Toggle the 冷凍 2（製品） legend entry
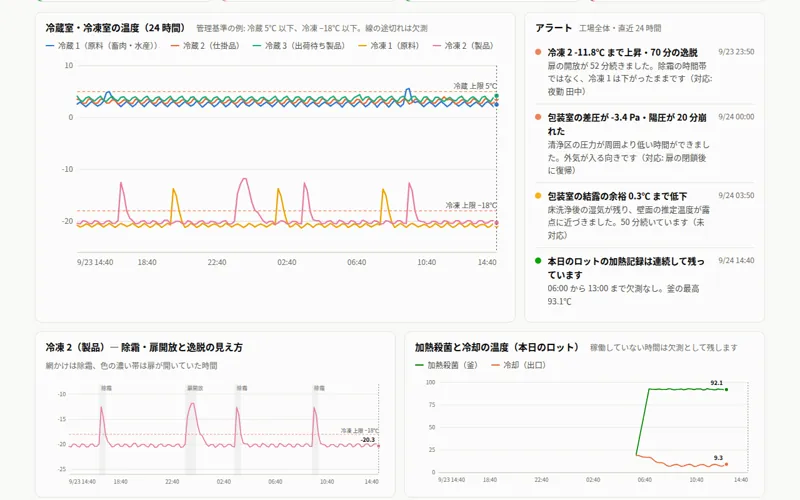The width and height of the screenshot is (800, 500). pyautogui.click(x=463, y=45)
